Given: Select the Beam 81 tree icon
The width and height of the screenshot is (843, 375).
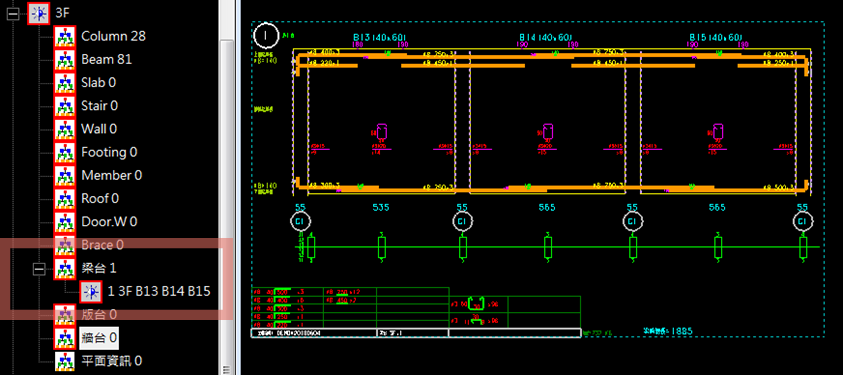Looking at the screenshot, I should [x=65, y=60].
